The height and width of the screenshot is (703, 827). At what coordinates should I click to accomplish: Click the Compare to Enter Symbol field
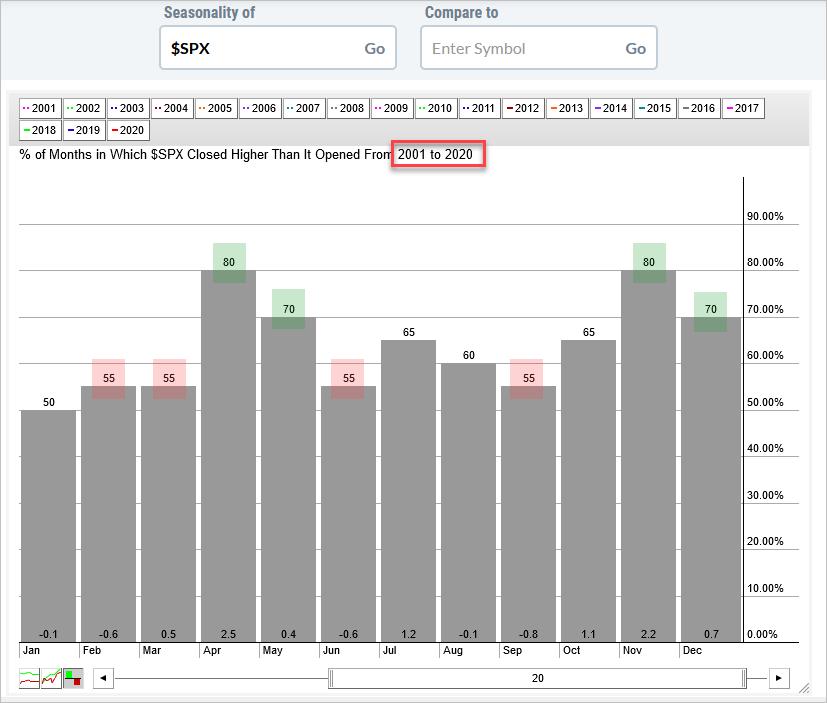click(520, 48)
